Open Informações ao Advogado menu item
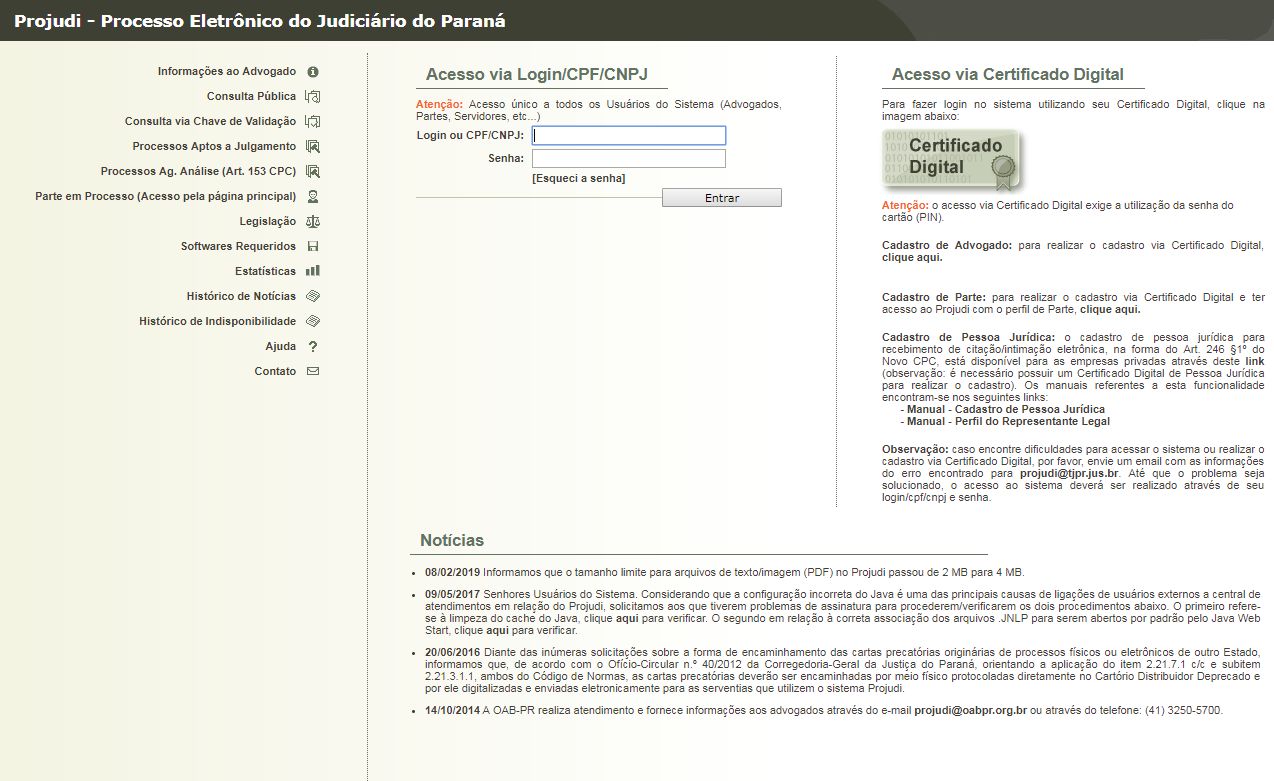 coord(227,72)
